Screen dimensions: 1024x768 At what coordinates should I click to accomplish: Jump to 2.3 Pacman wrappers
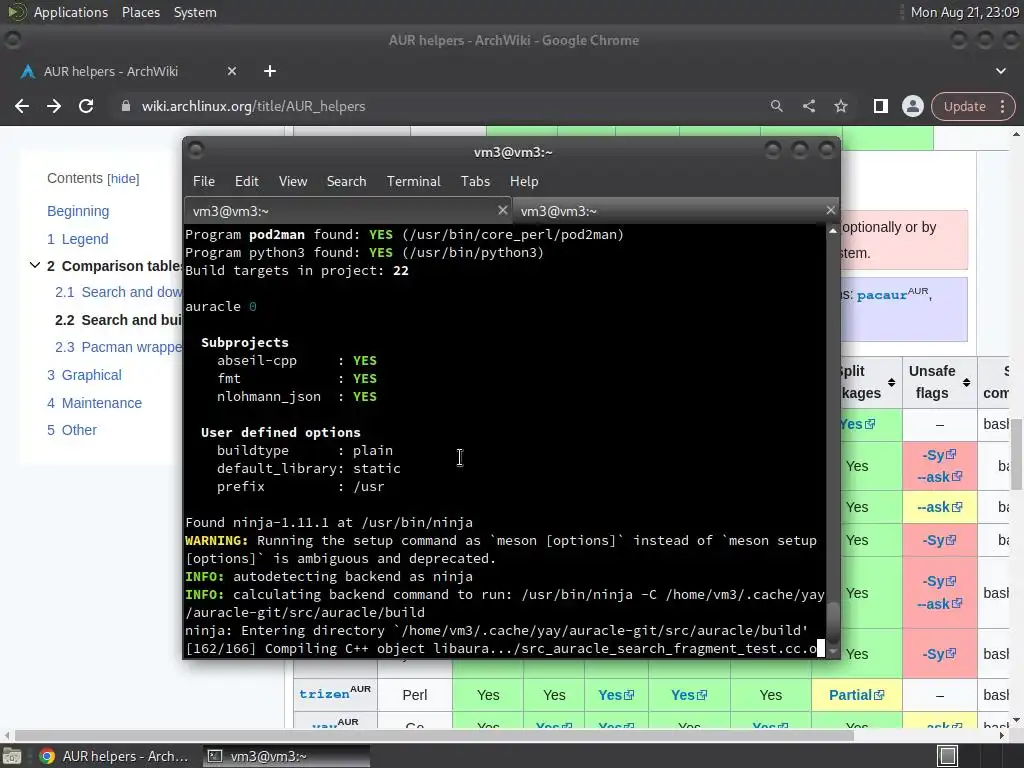click(118, 347)
